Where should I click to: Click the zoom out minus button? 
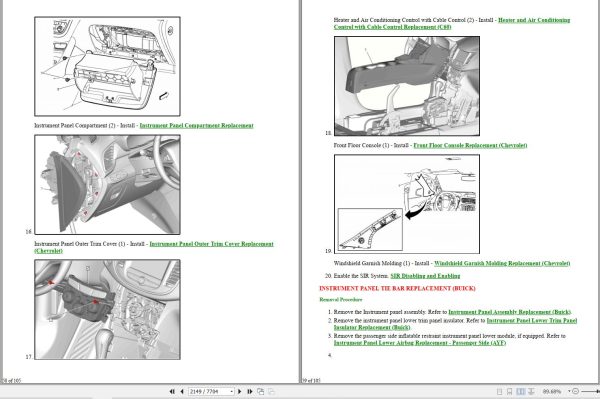(x=576, y=391)
